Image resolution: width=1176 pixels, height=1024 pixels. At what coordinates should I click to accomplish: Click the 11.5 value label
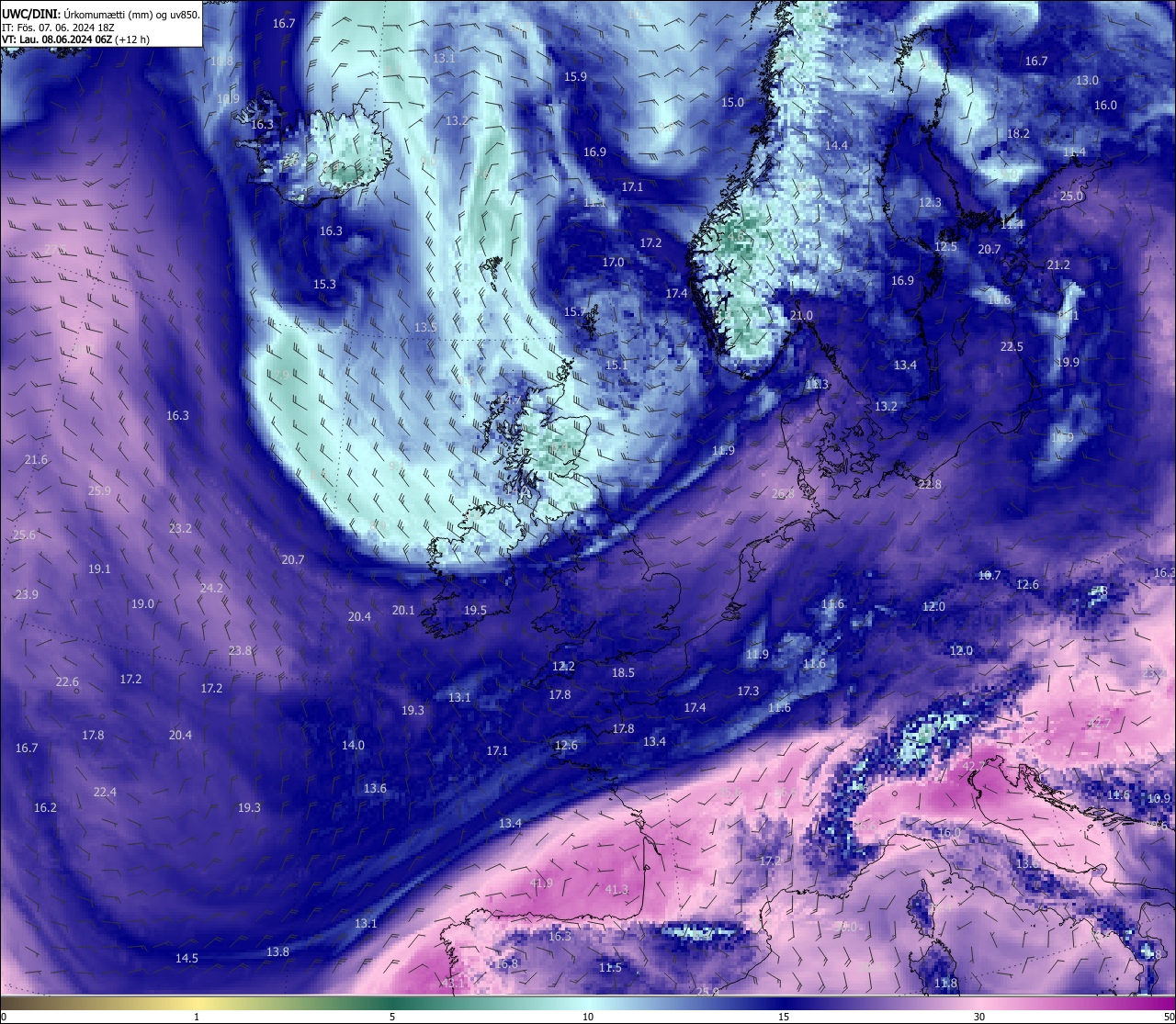[610, 968]
